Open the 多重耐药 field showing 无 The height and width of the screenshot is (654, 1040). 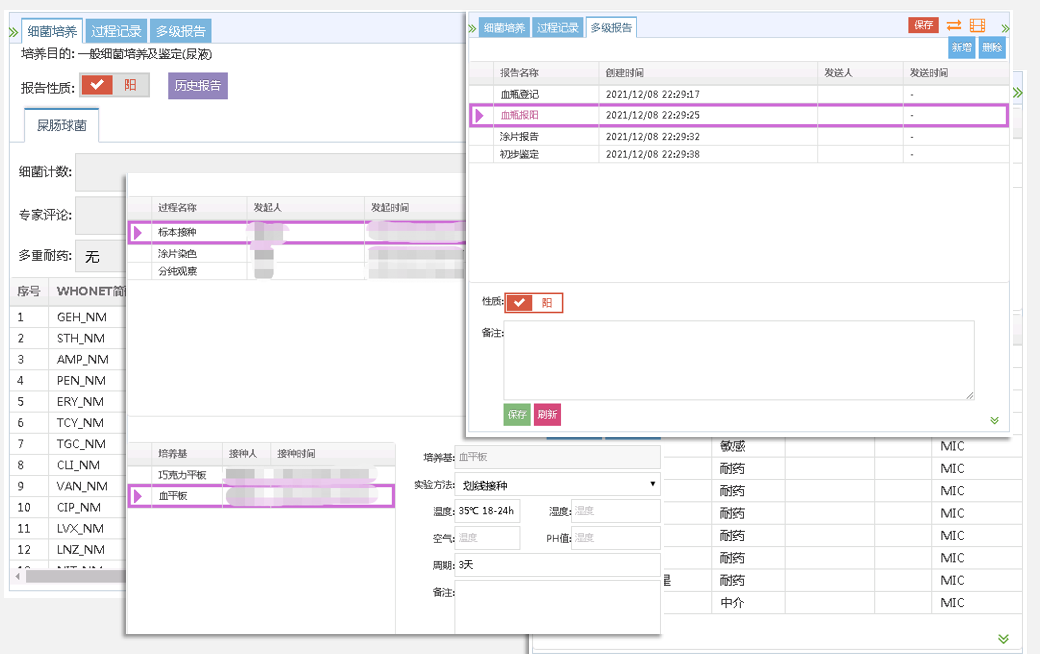coord(101,256)
